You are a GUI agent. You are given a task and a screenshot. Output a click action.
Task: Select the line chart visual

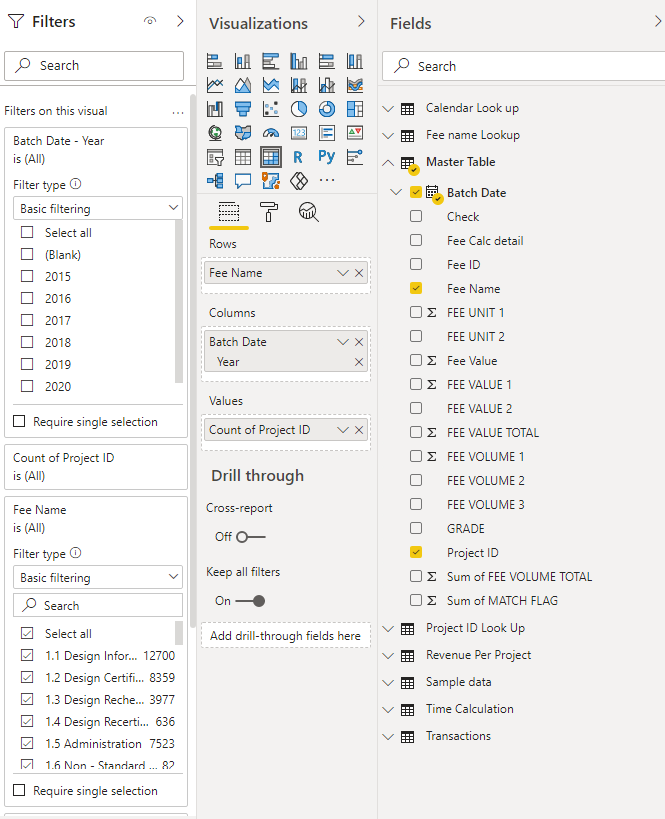(x=215, y=85)
